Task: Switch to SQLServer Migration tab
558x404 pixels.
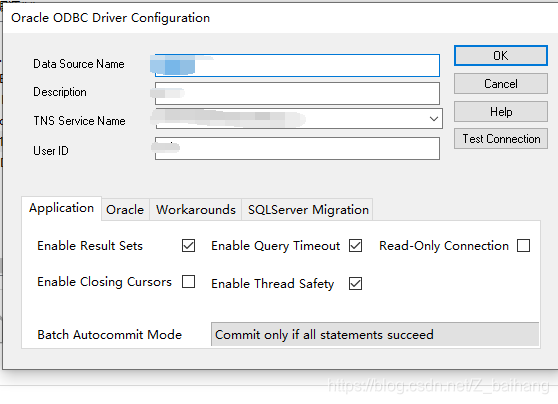Action: pyautogui.click(x=308, y=210)
